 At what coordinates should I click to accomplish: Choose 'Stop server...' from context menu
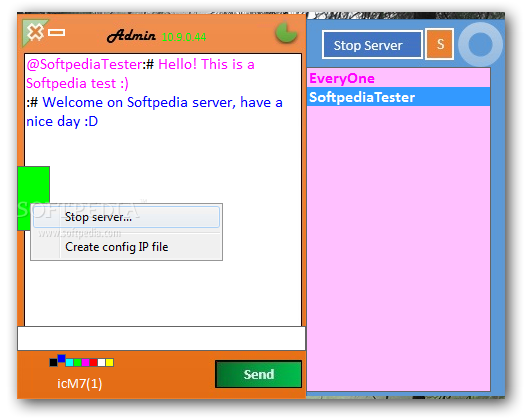point(127,217)
